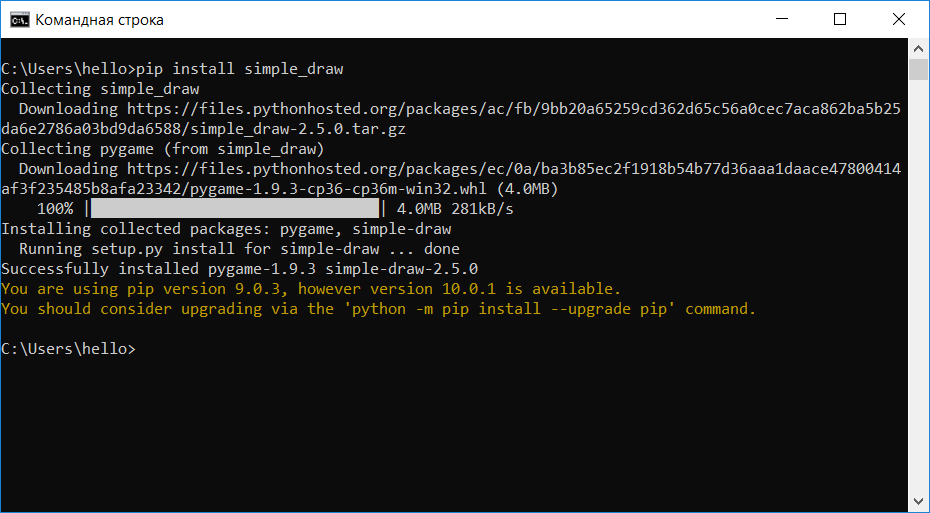The height and width of the screenshot is (513, 930).
Task: Click the white pygame download progress bar
Action: 235,209
